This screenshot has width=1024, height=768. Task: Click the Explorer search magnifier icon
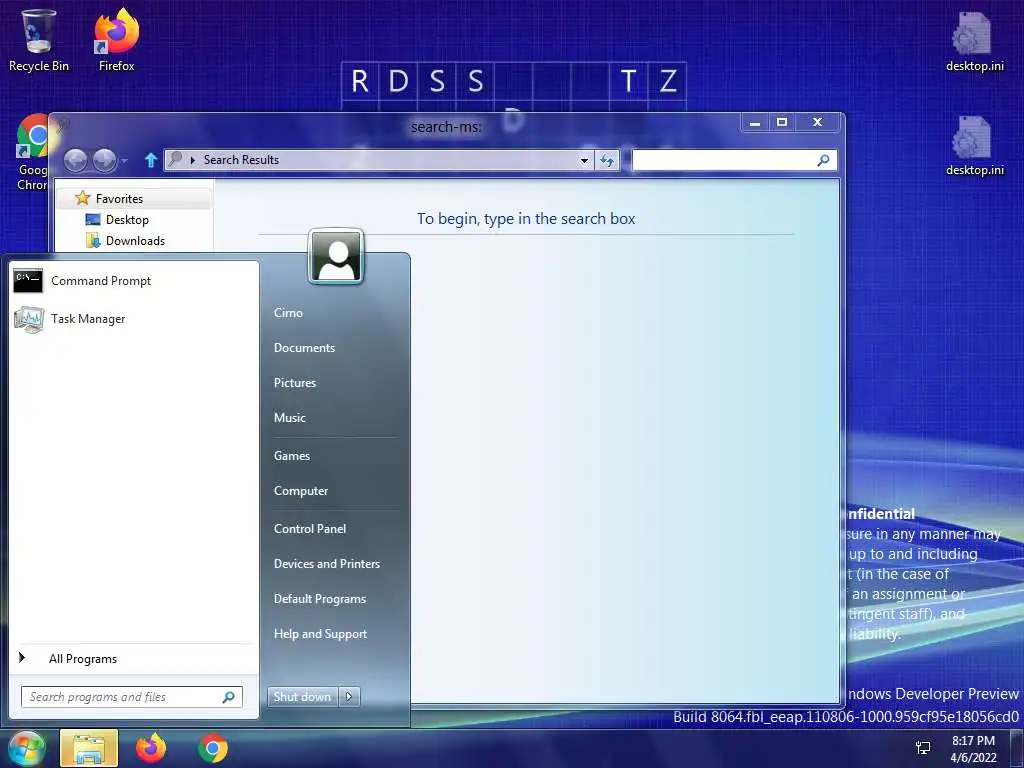pyautogui.click(x=824, y=160)
